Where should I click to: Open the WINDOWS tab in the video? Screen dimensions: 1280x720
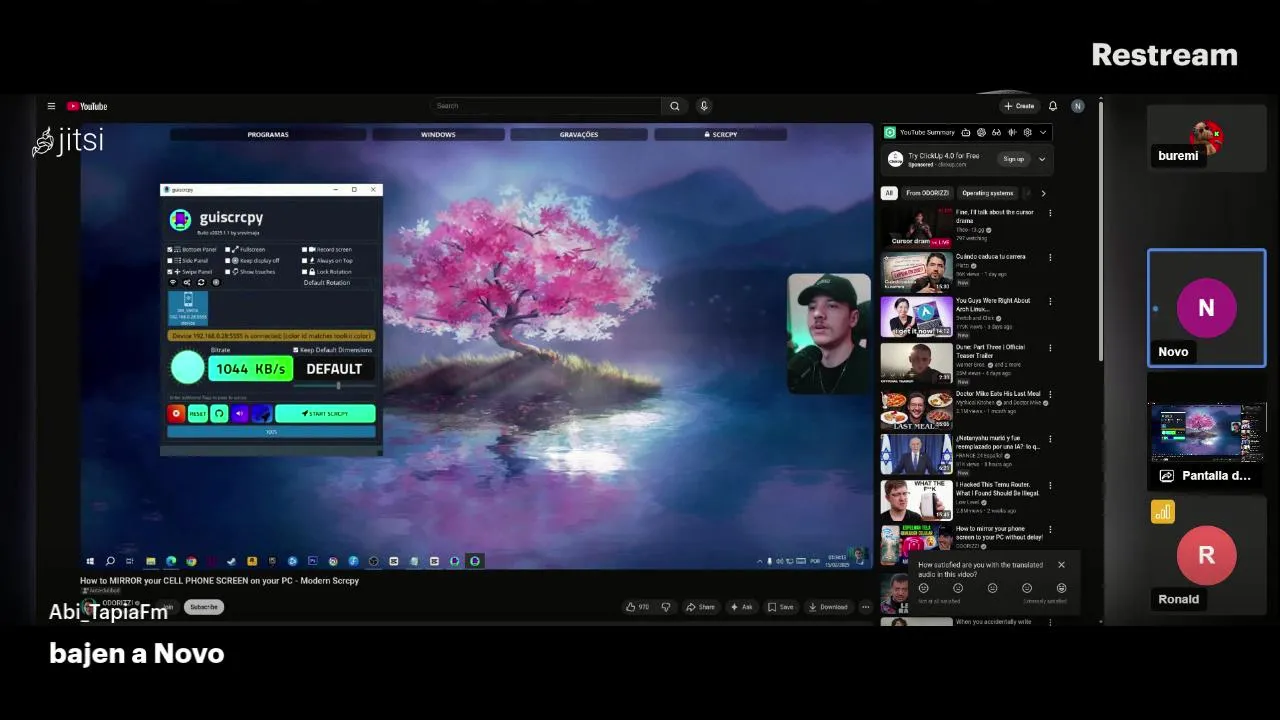coord(438,134)
